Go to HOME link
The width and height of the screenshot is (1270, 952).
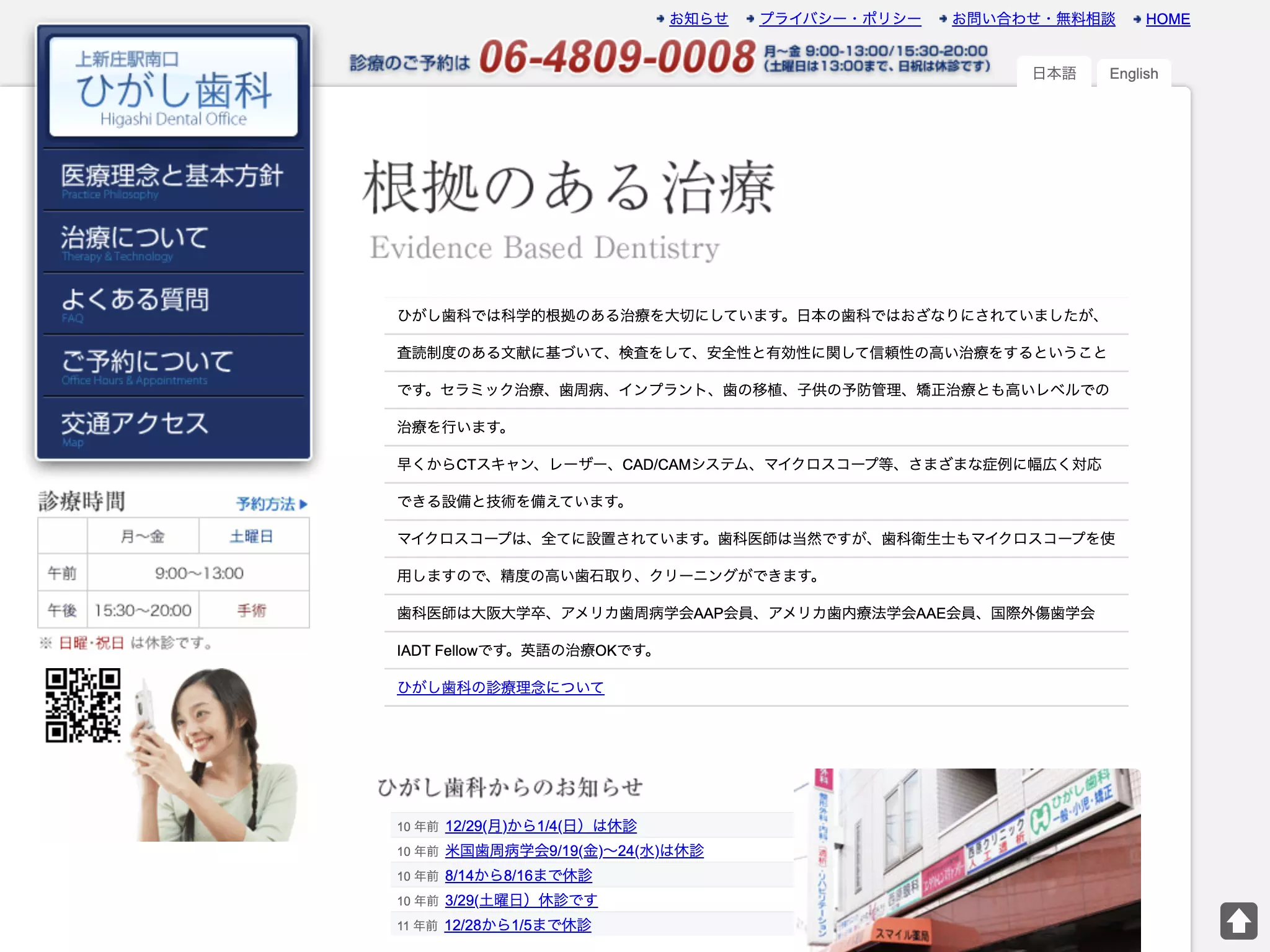(x=1168, y=19)
